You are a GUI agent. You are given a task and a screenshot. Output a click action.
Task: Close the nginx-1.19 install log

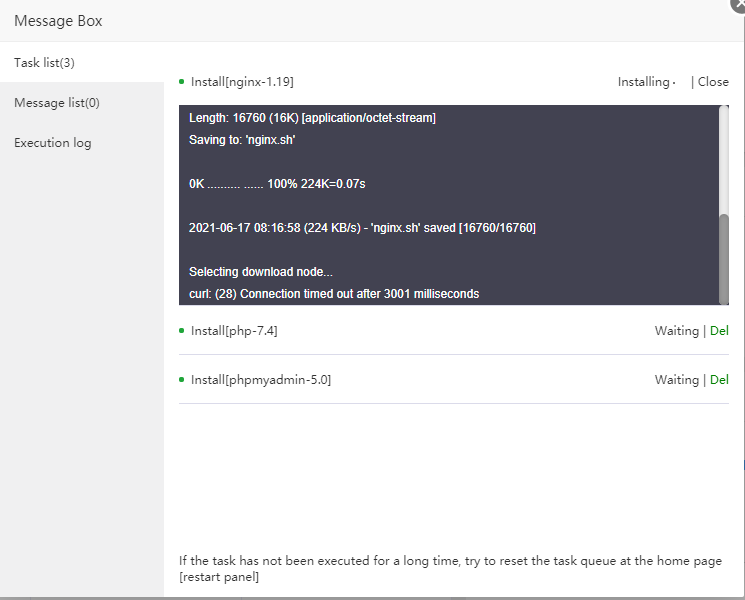pyautogui.click(x=713, y=82)
